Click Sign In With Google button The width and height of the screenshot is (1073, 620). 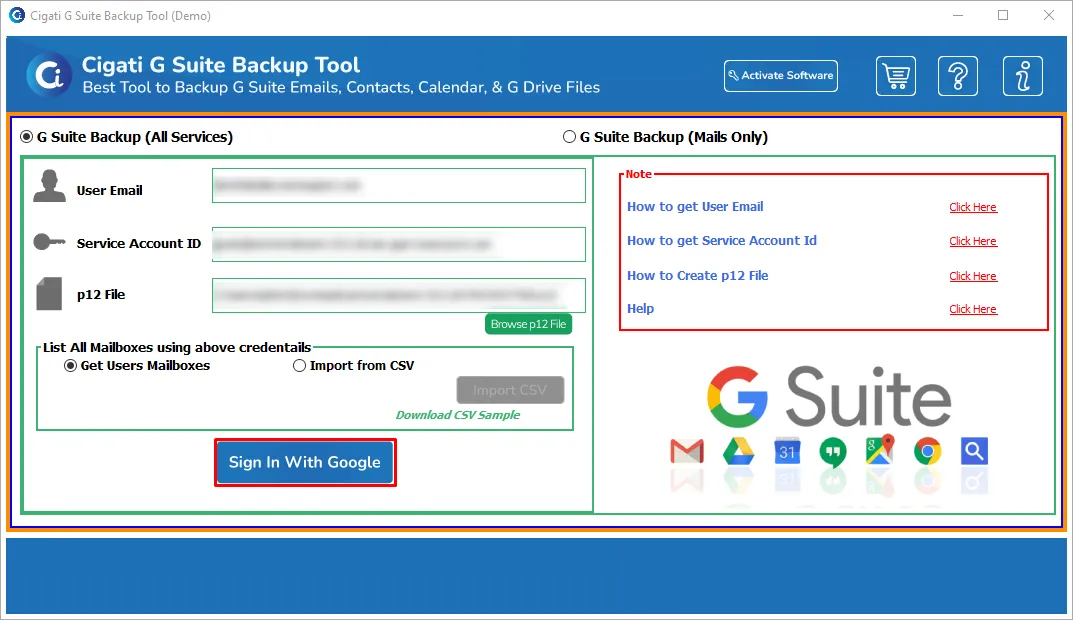click(x=305, y=463)
